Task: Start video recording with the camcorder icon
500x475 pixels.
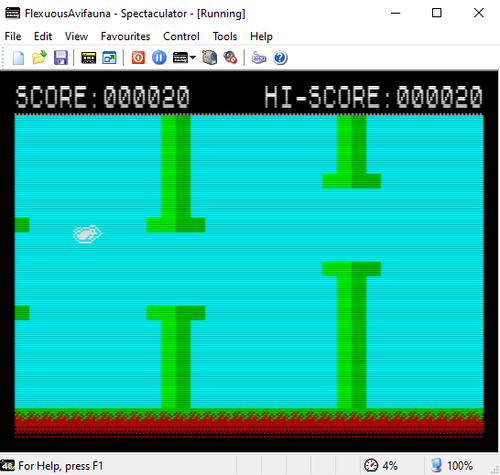Action: tap(210, 58)
